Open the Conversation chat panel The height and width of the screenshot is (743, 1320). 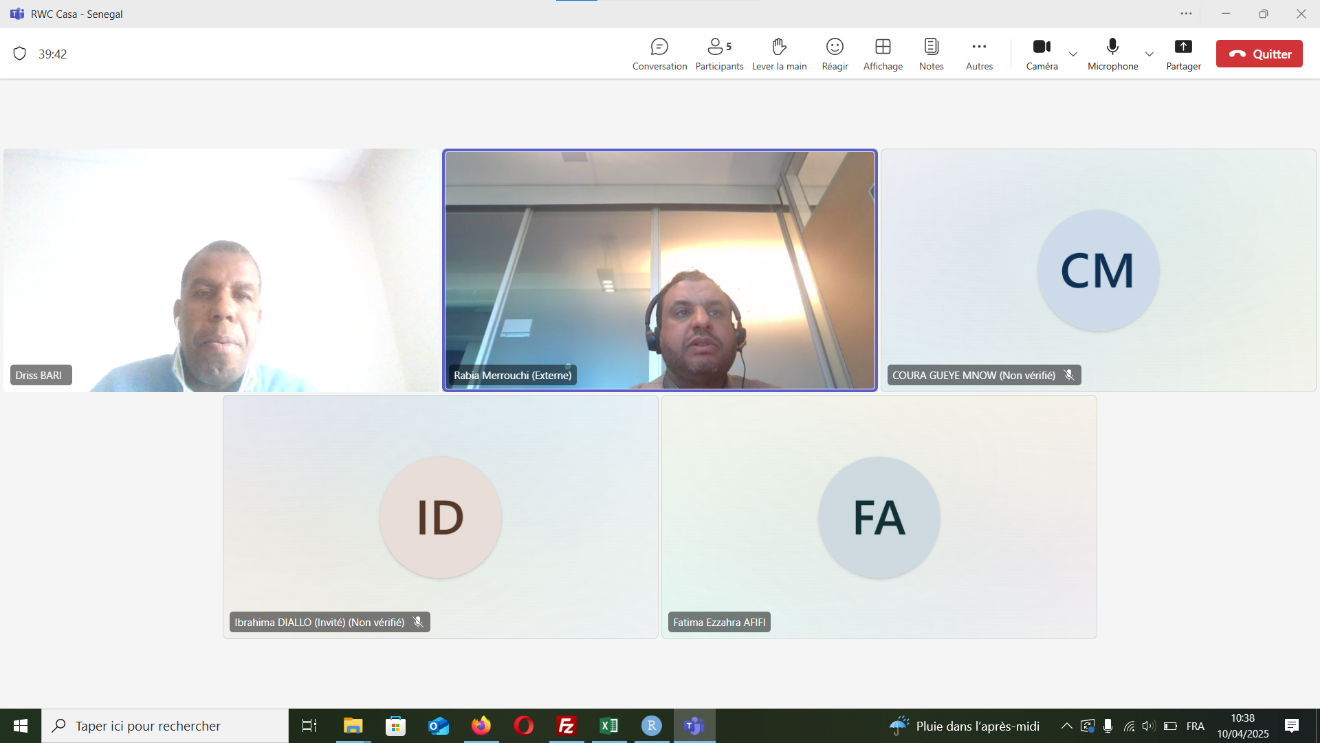pyautogui.click(x=659, y=54)
